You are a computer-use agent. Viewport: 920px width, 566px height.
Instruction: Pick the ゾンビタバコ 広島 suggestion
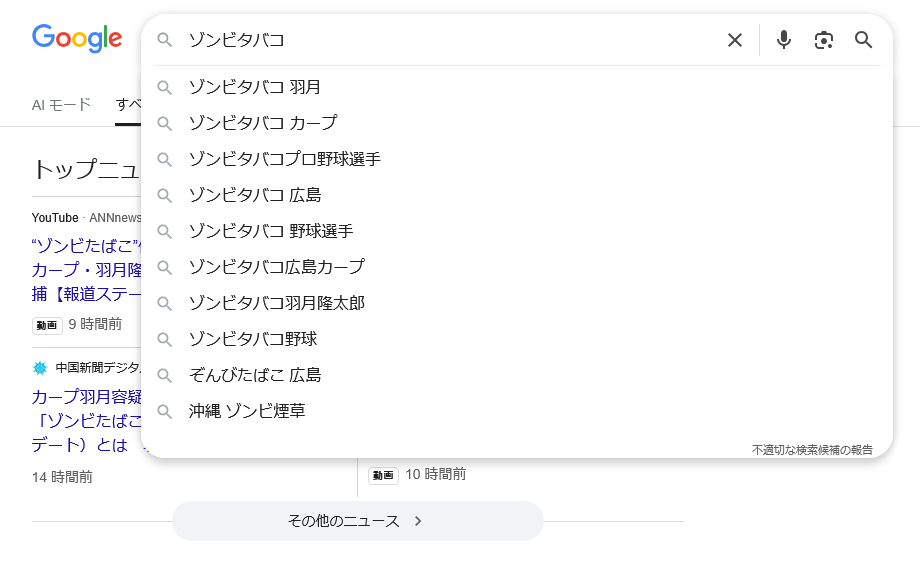[255, 195]
